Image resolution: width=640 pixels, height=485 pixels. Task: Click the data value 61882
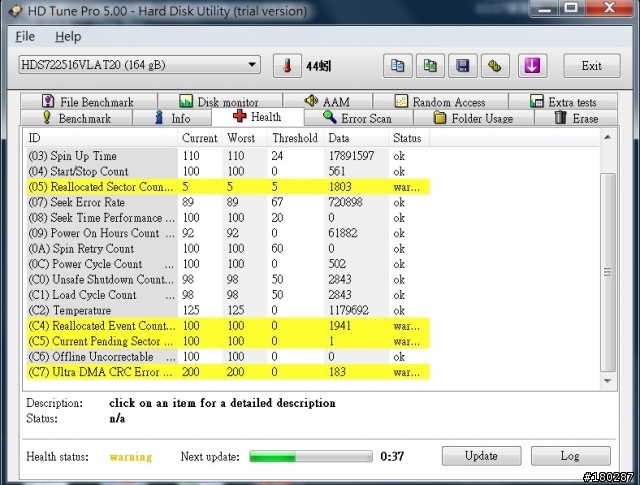tap(343, 233)
